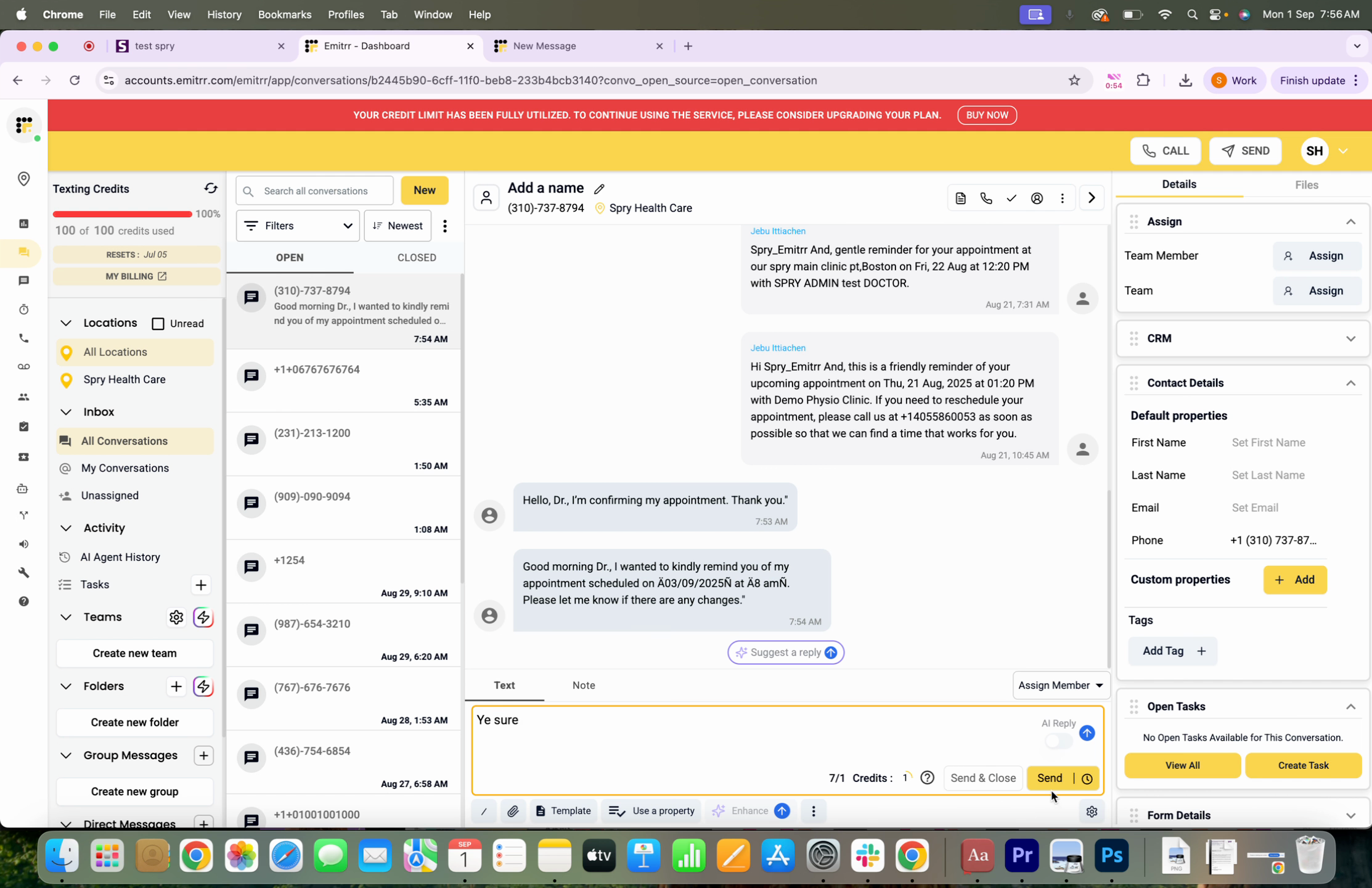The image size is (1372, 888).
Task: Open message box settings gear icon
Action: [1092, 812]
